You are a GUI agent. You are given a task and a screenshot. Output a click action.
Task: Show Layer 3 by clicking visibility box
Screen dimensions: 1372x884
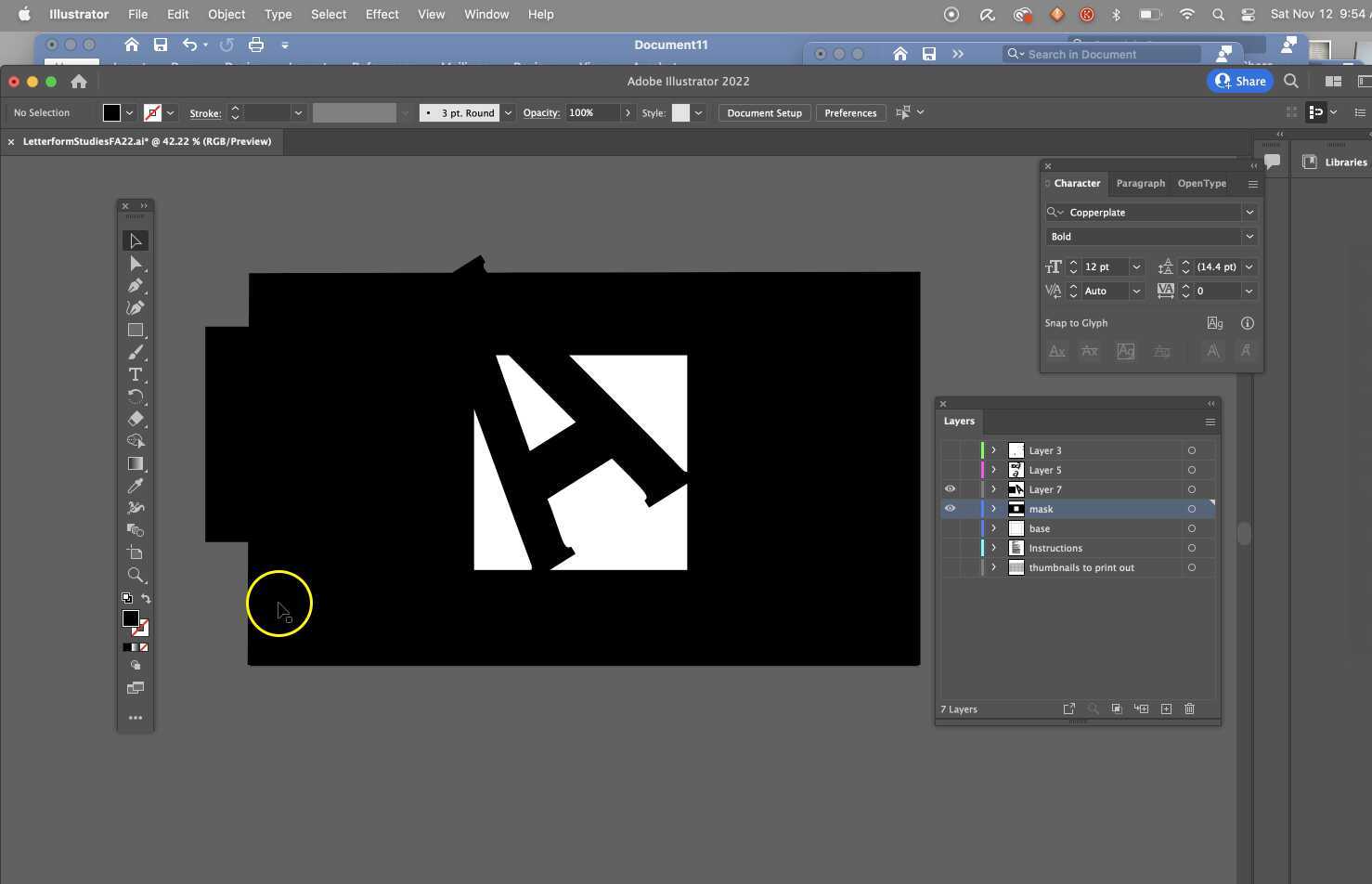[x=950, y=450]
